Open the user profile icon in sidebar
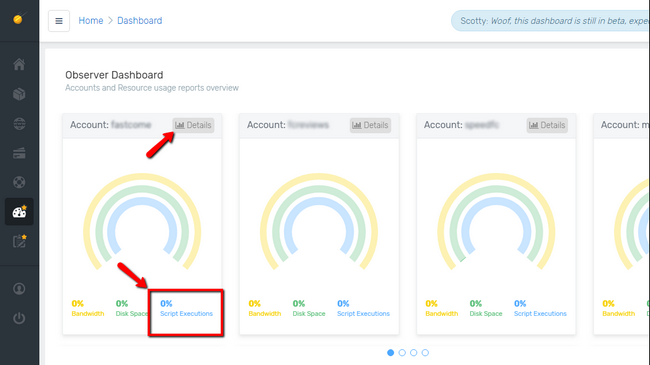The image size is (650, 365). tap(19, 289)
